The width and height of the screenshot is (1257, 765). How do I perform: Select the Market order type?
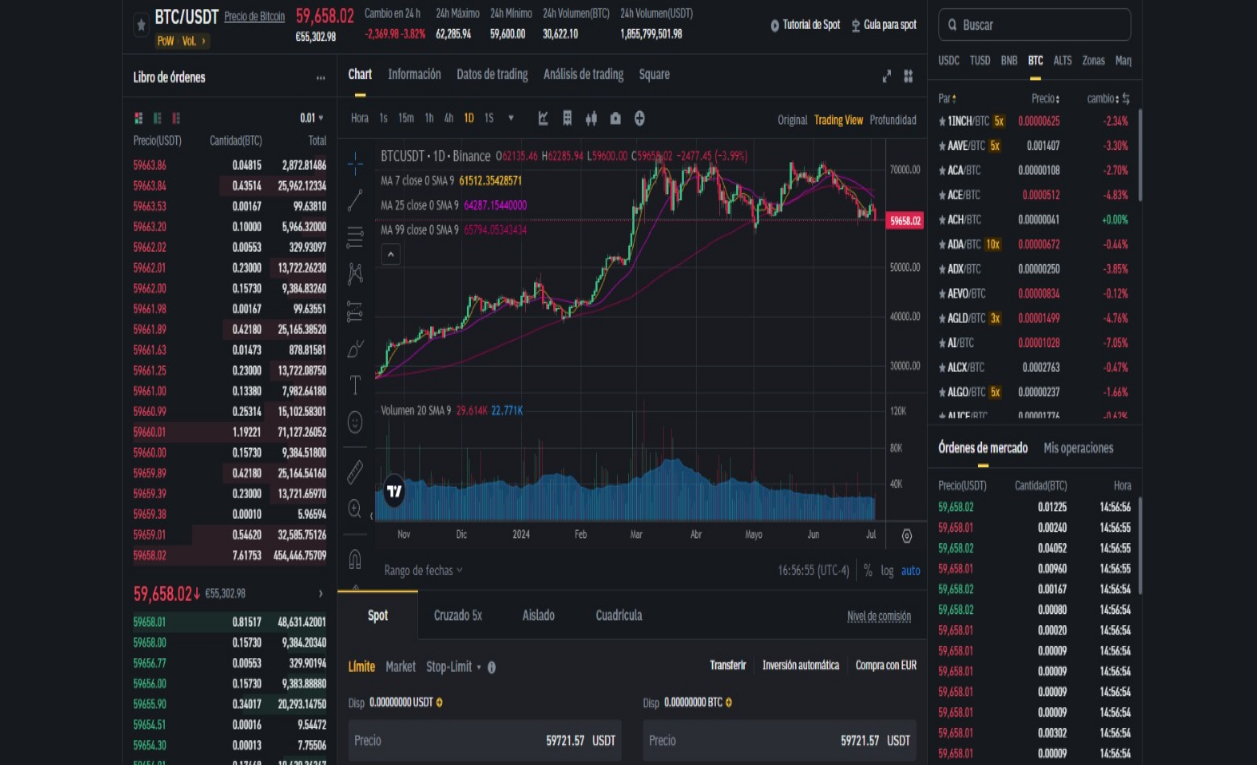pos(401,666)
